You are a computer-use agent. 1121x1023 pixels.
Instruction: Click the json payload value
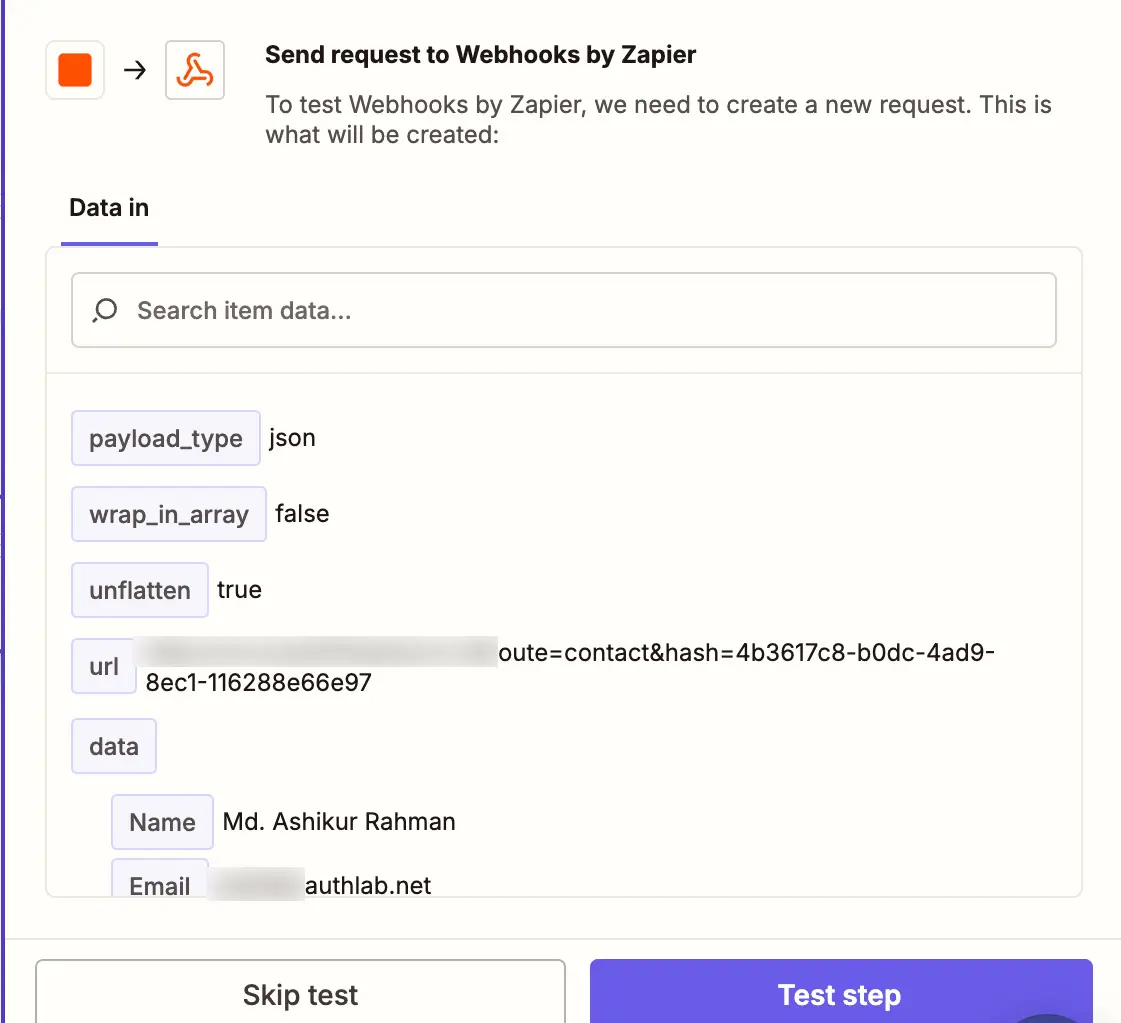pos(292,438)
